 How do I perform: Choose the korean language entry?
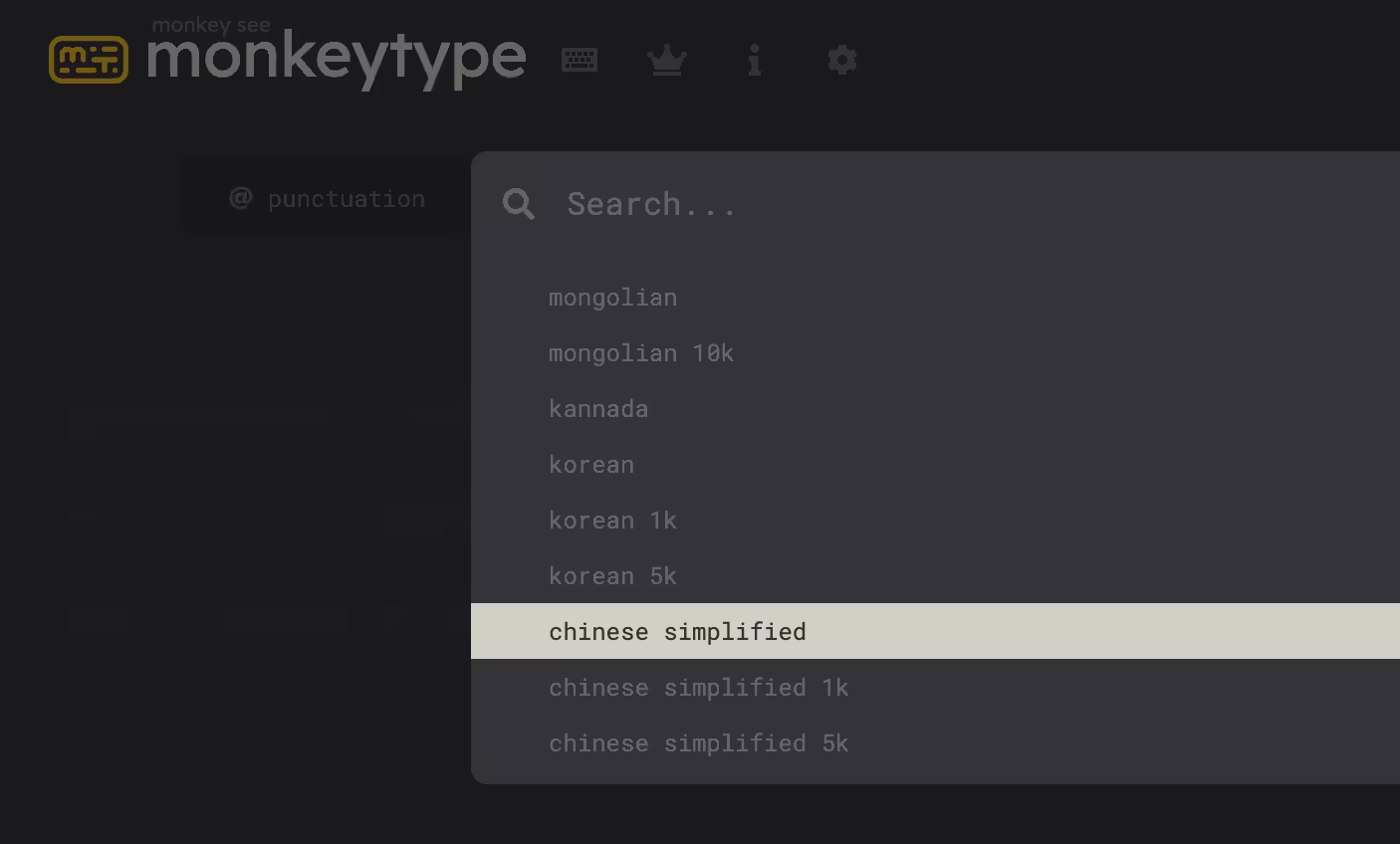tap(935, 464)
